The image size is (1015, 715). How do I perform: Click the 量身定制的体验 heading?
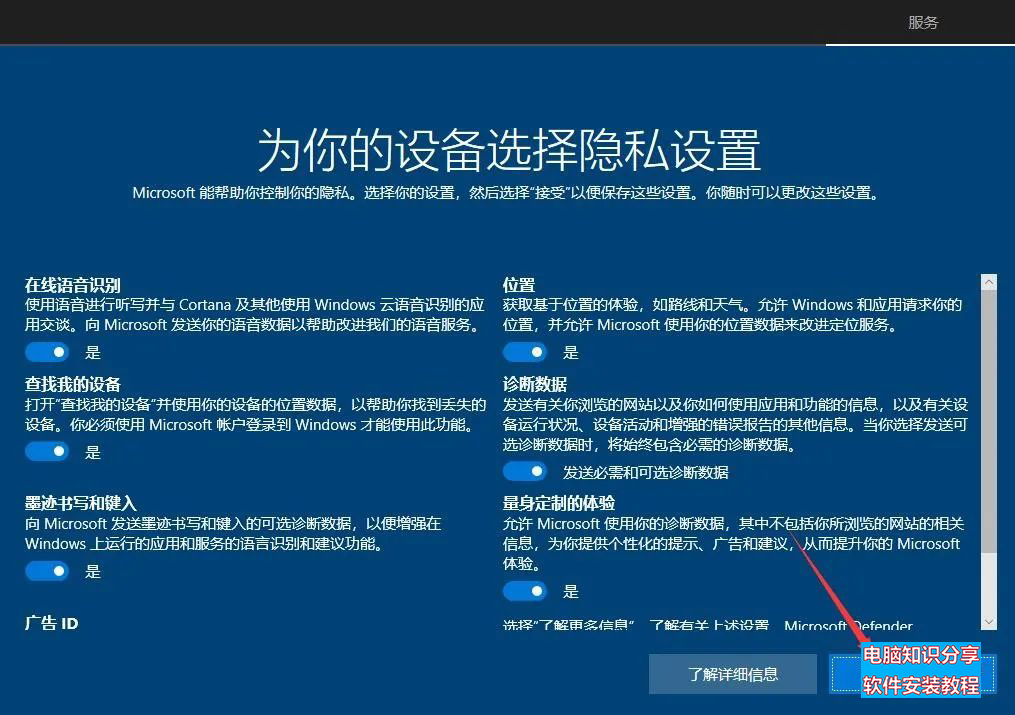[x=559, y=503]
